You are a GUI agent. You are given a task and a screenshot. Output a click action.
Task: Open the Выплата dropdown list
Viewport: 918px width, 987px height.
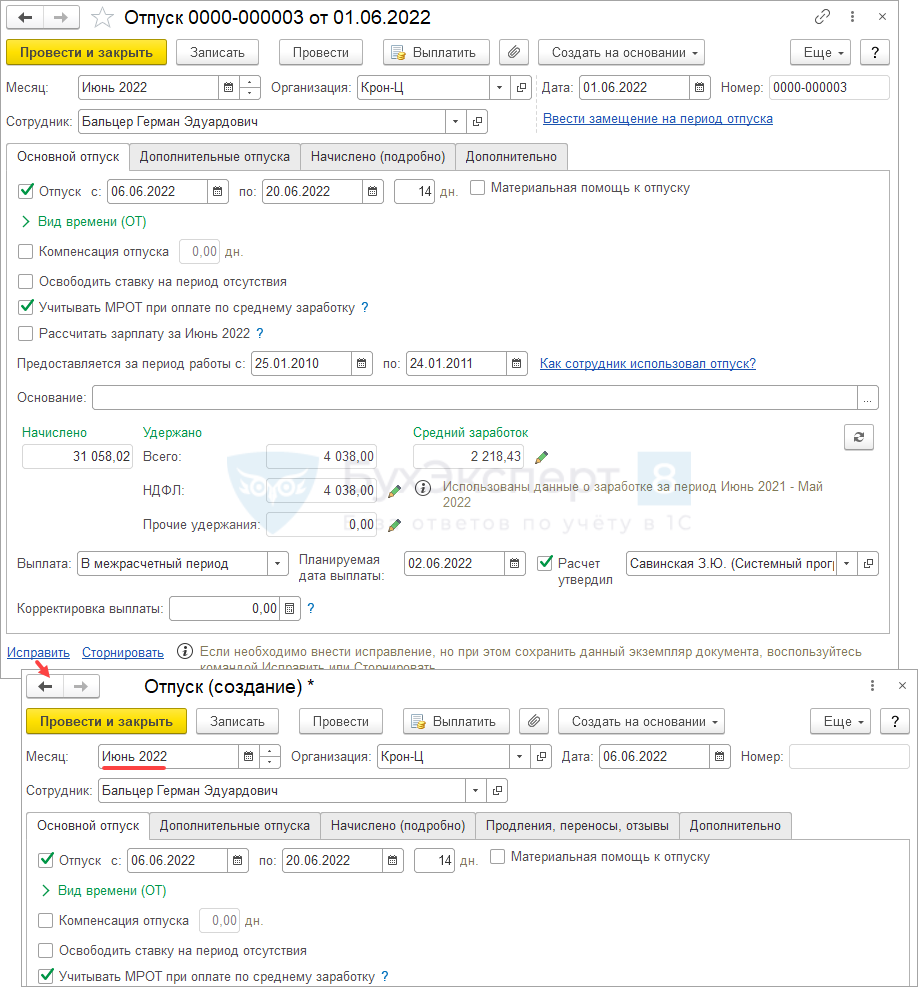(277, 564)
